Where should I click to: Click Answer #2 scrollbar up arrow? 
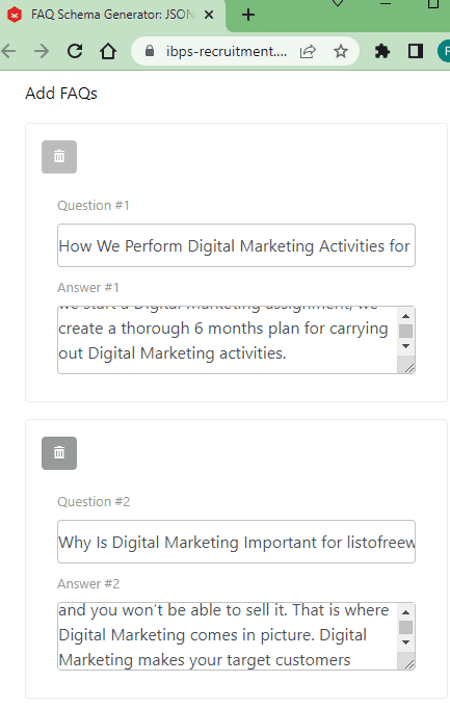click(x=406, y=612)
